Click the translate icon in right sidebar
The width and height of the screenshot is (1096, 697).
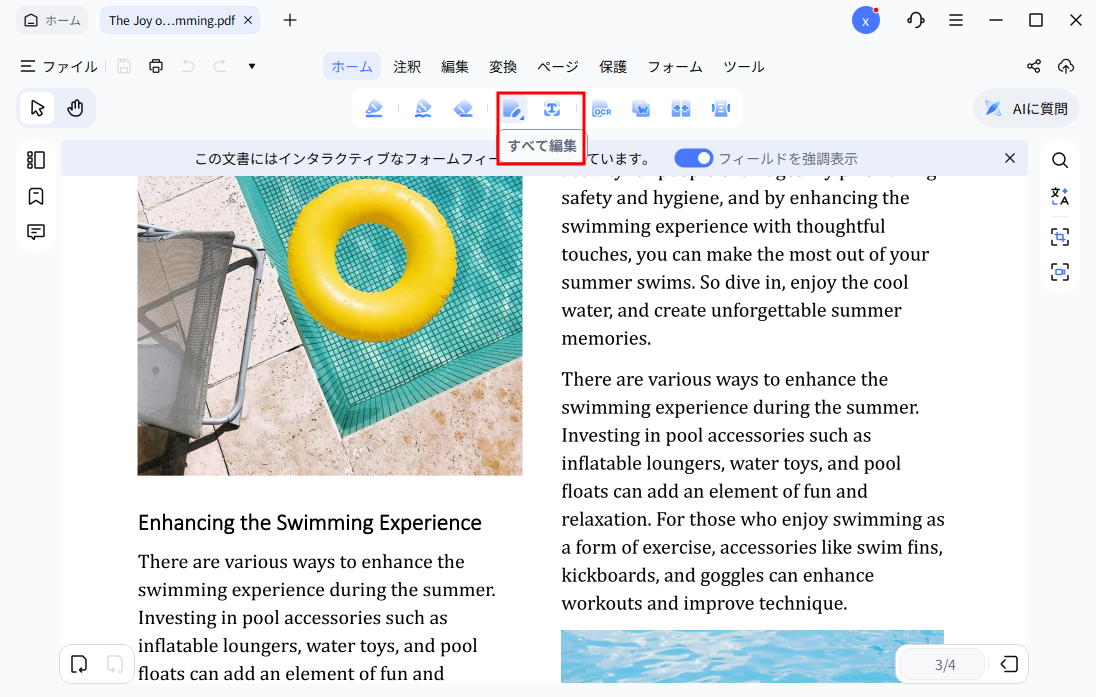coord(1060,197)
